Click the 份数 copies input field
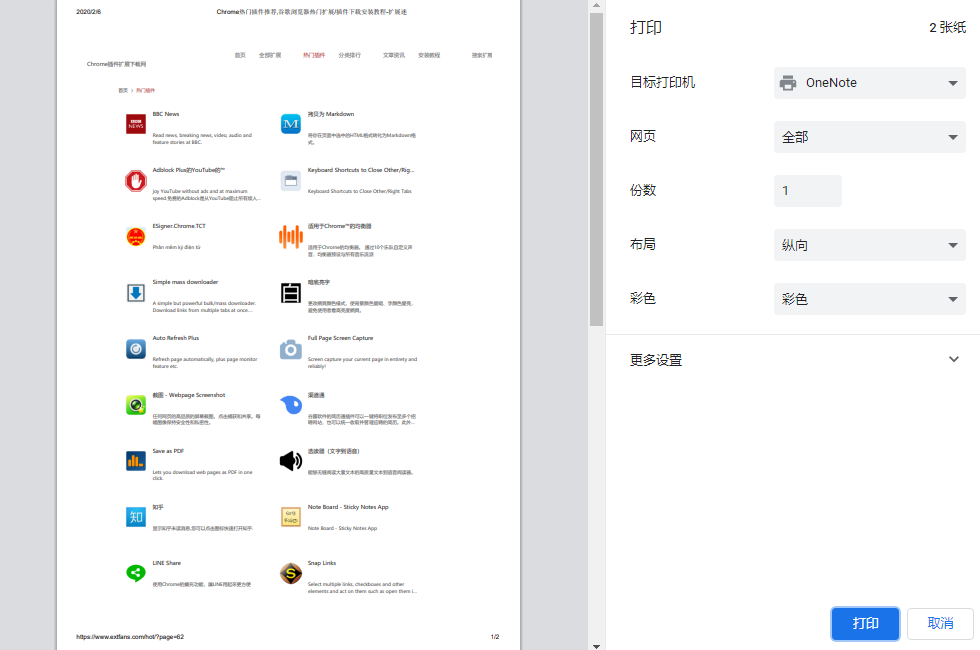 [x=808, y=191]
